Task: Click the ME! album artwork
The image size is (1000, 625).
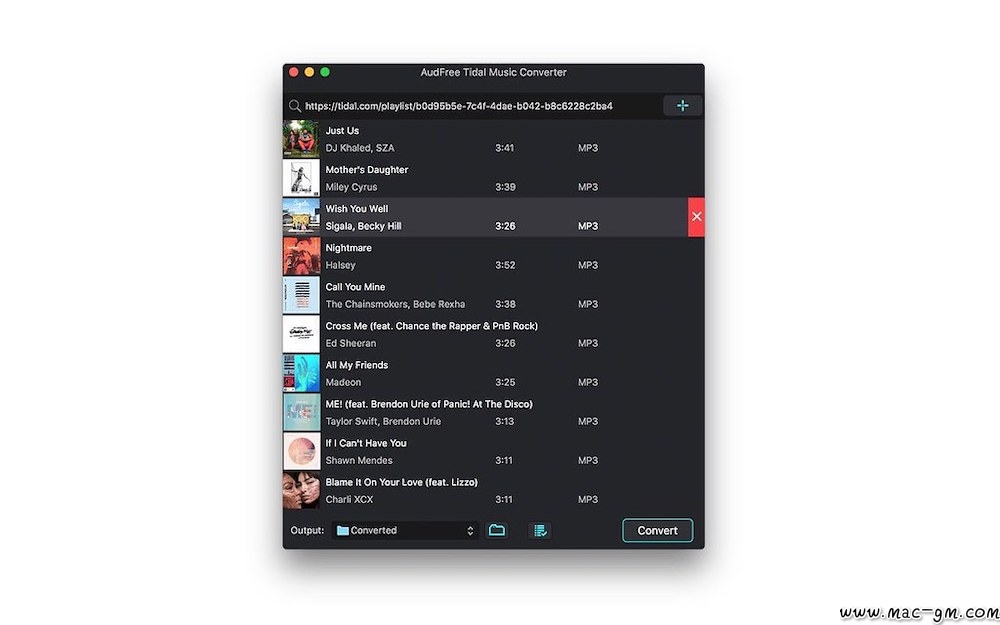Action: click(301, 412)
